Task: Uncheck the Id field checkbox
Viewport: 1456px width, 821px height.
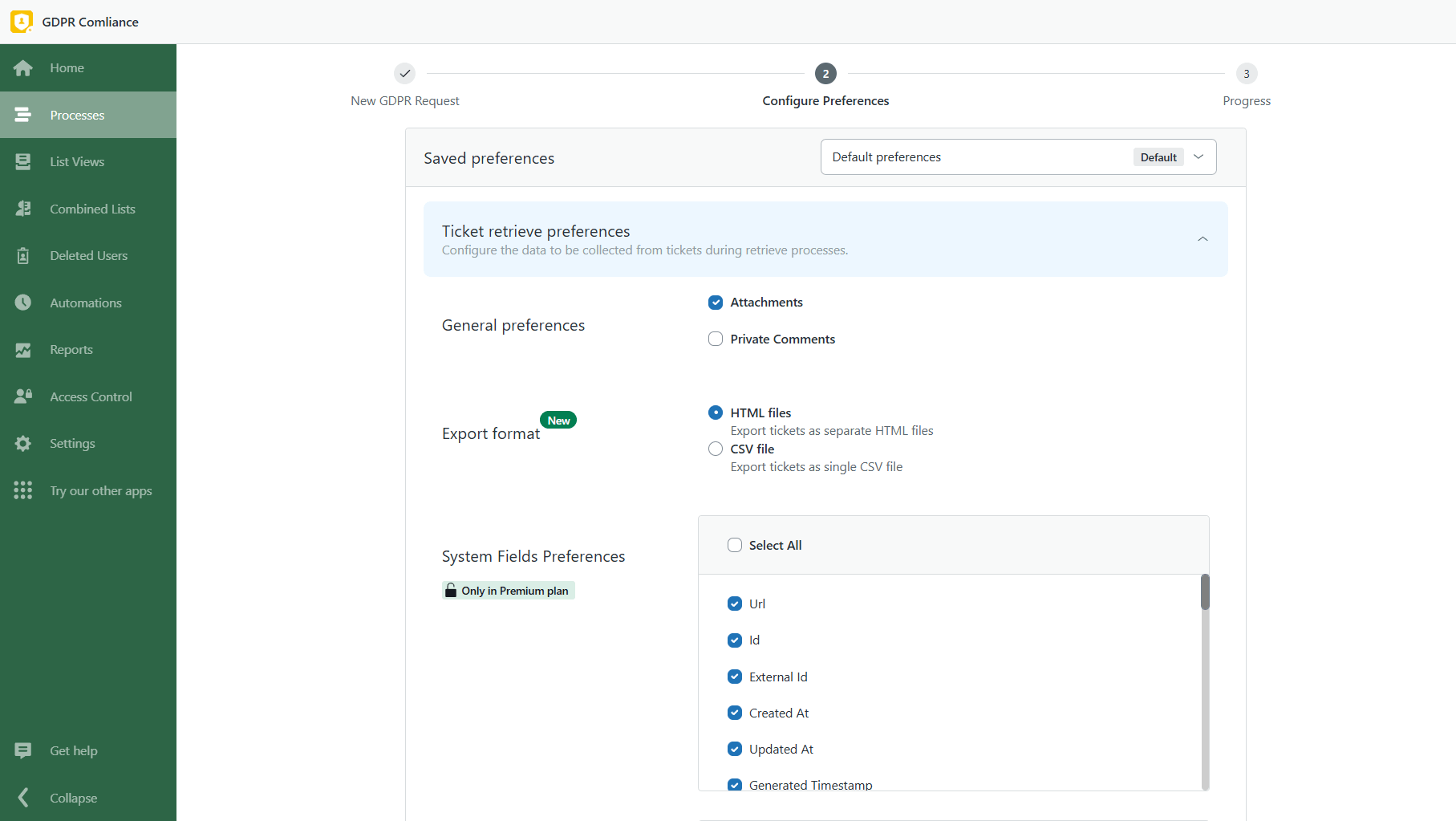Action: pyautogui.click(x=735, y=640)
